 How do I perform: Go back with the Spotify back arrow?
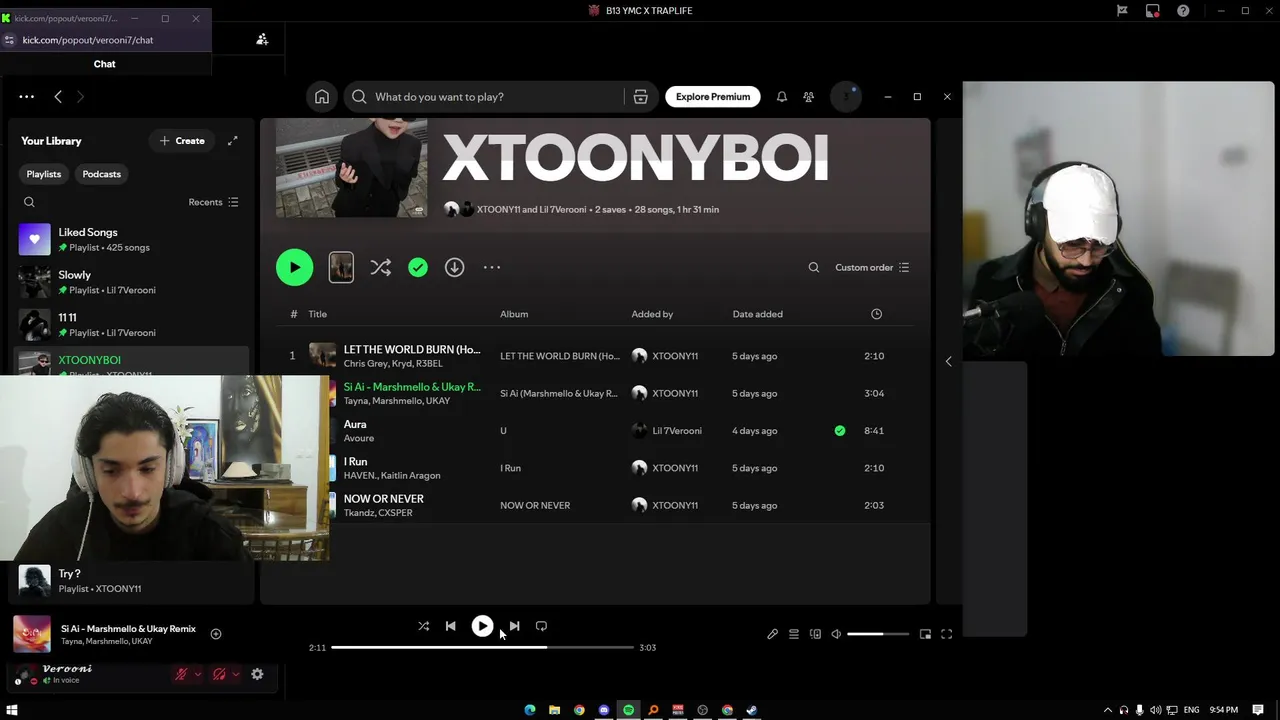point(58,97)
